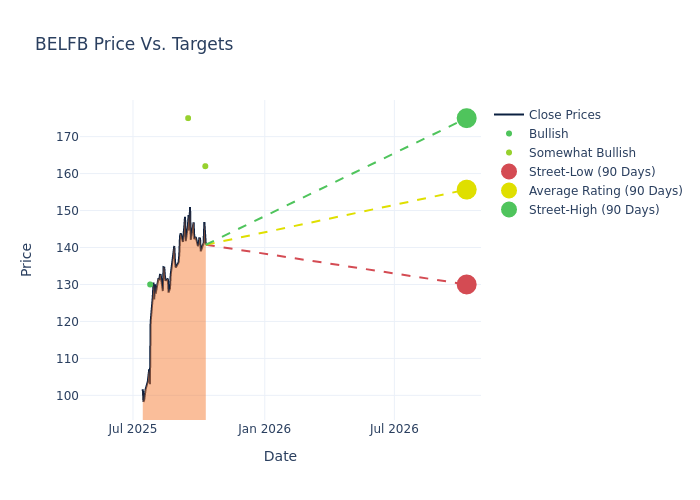Screen dimensions: 700x500
Task: Select the Somewhat Bullish dot near price 175
Action: click(188, 118)
